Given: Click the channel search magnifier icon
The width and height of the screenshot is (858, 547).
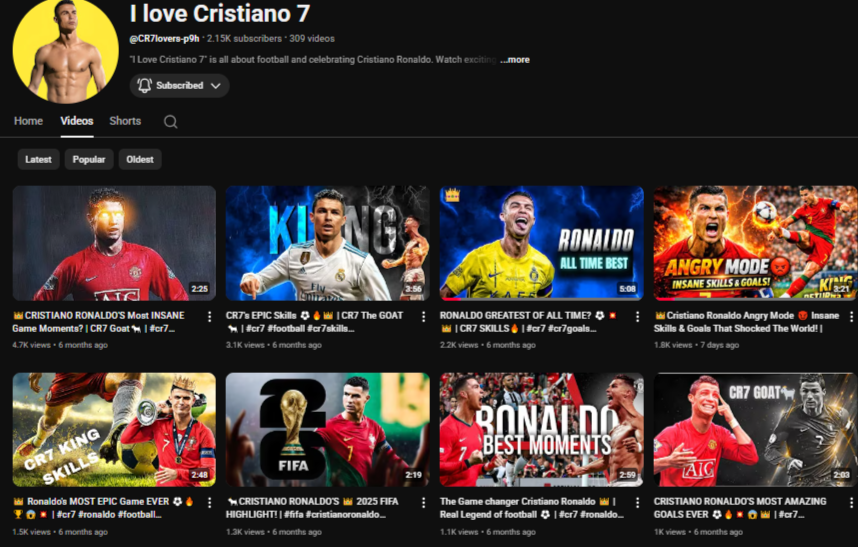Looking at the screenshot, I should 171,122.
